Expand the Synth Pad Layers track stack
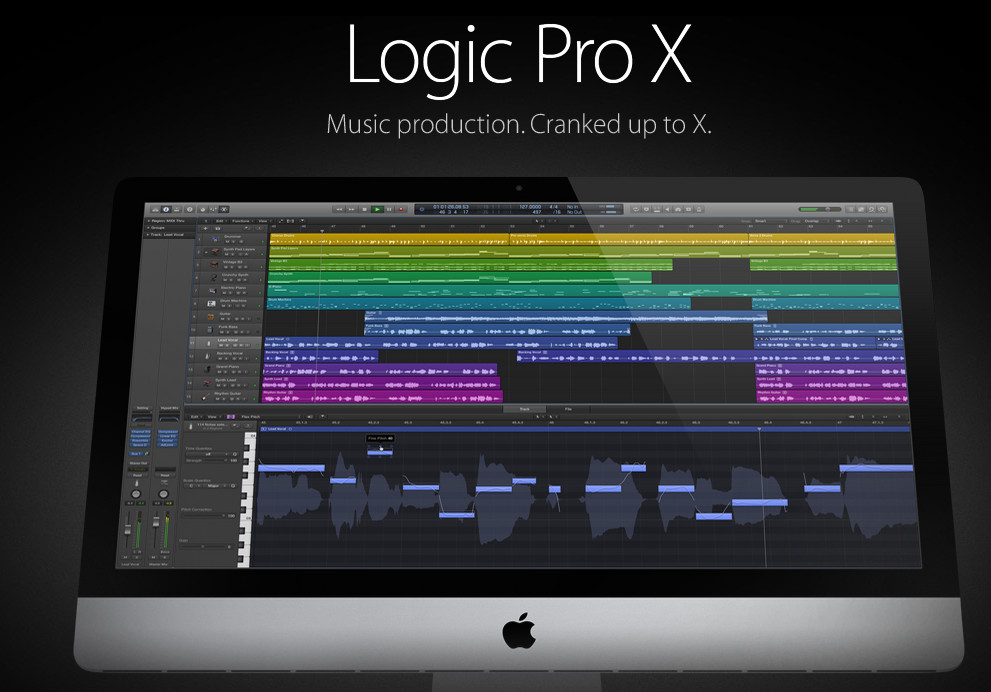Viewport: 991px width, 692px height. [x=206, y=252]
